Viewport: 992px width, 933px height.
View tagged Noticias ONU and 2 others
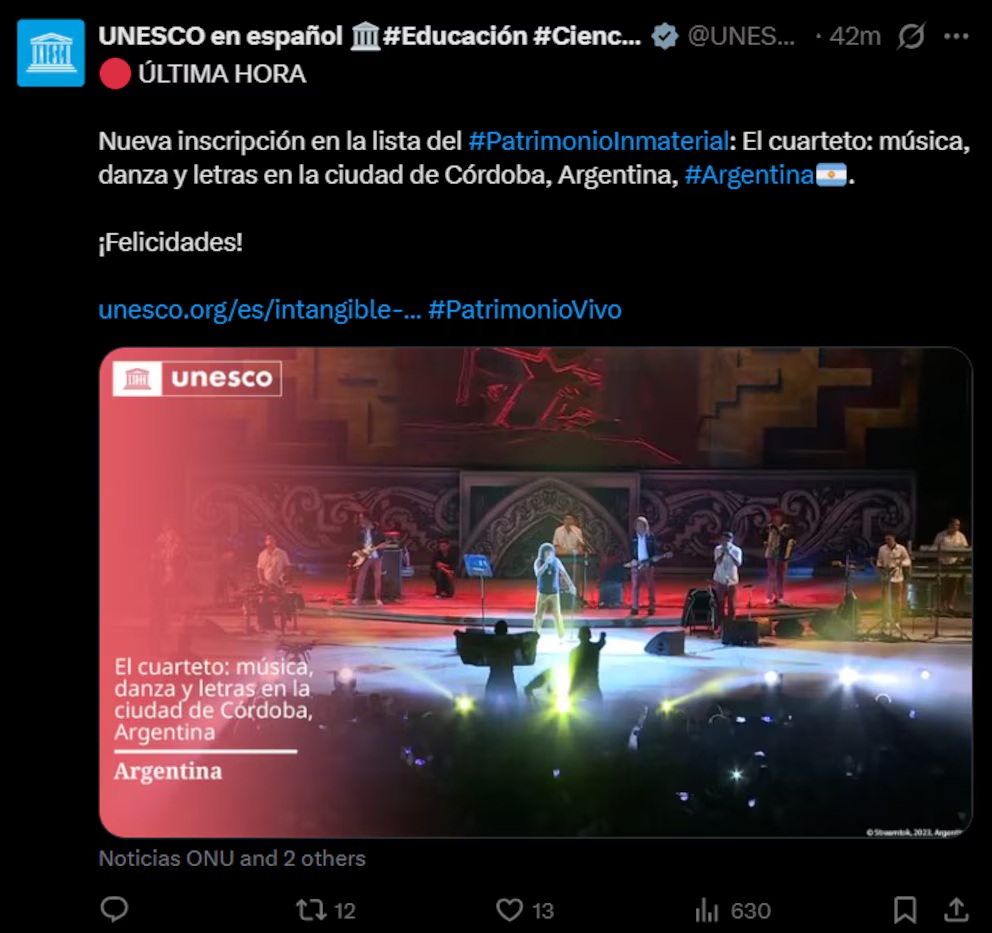232,858
